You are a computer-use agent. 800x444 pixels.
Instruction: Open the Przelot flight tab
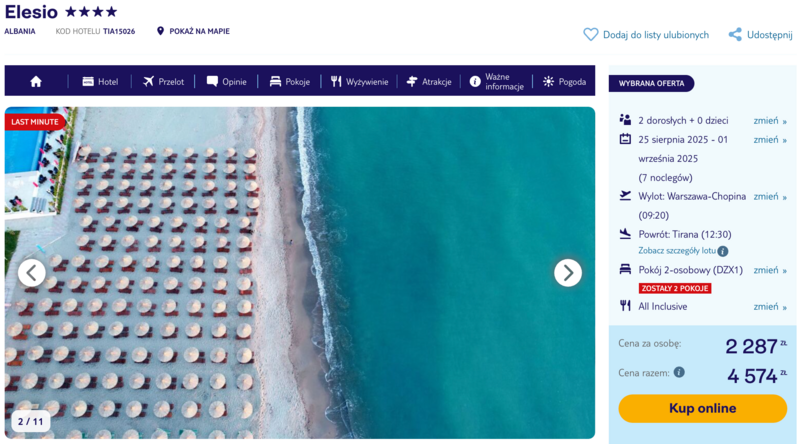click(163, 82)
